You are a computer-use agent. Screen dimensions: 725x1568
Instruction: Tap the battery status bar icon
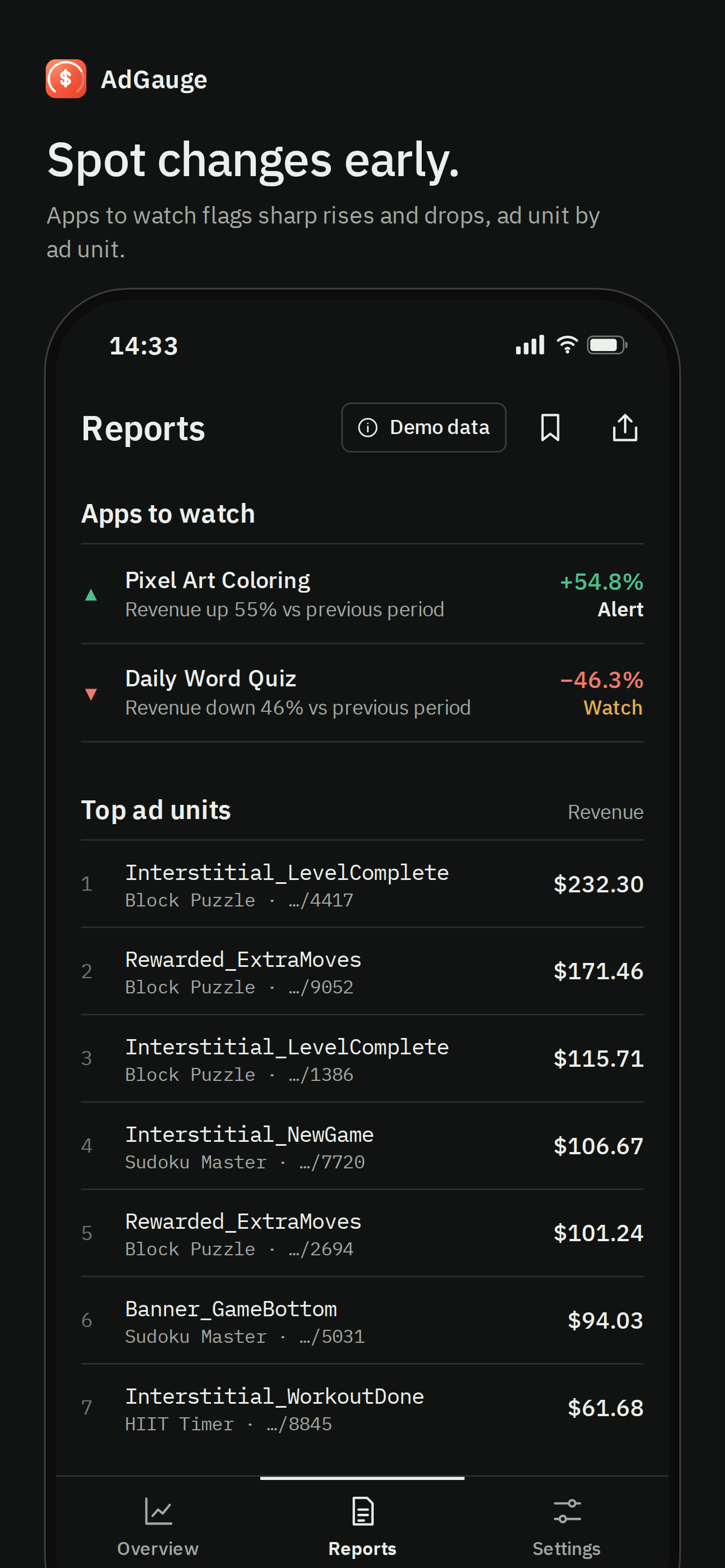(607, 345)
